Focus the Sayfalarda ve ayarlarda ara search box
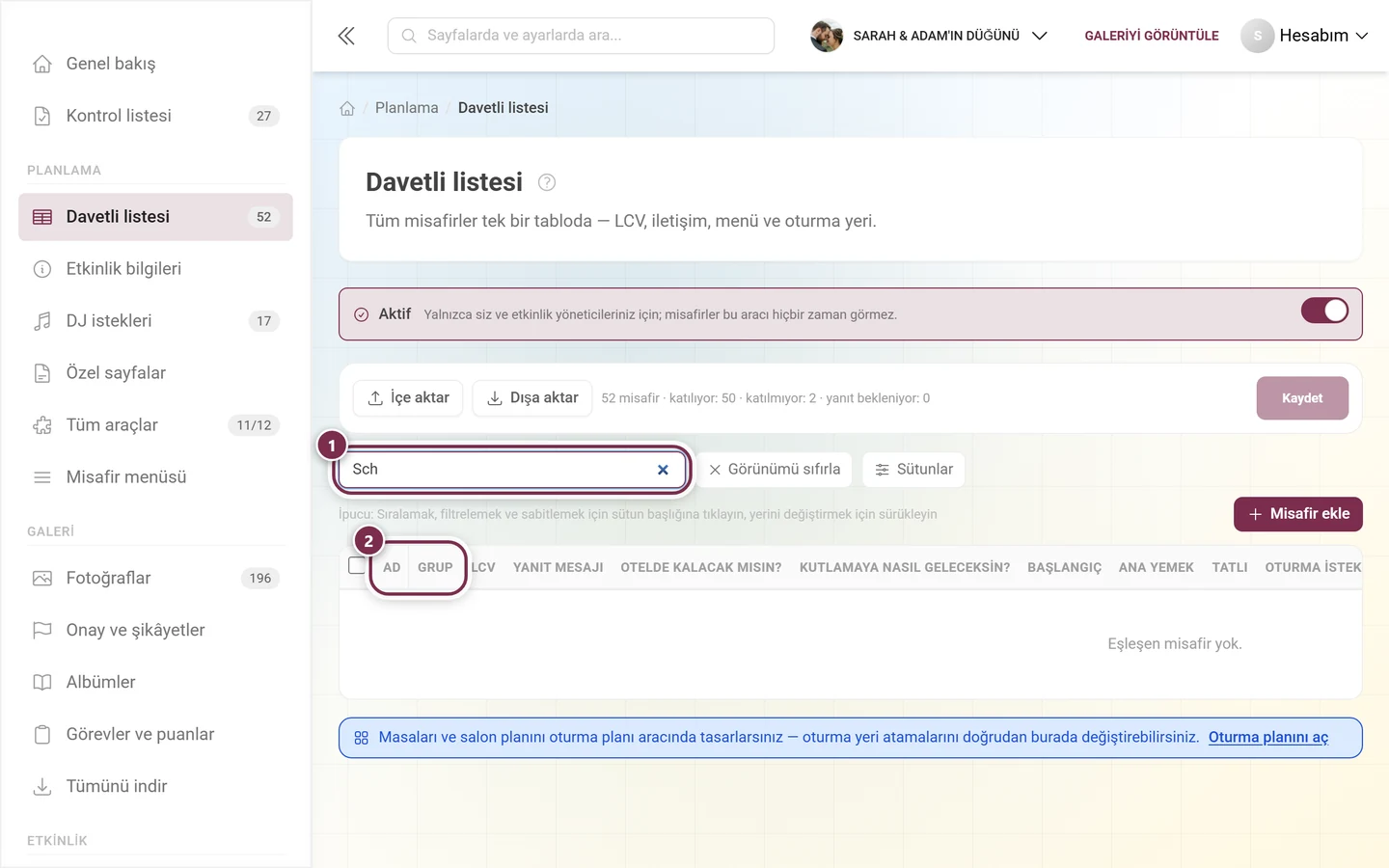 coord(581,36)
